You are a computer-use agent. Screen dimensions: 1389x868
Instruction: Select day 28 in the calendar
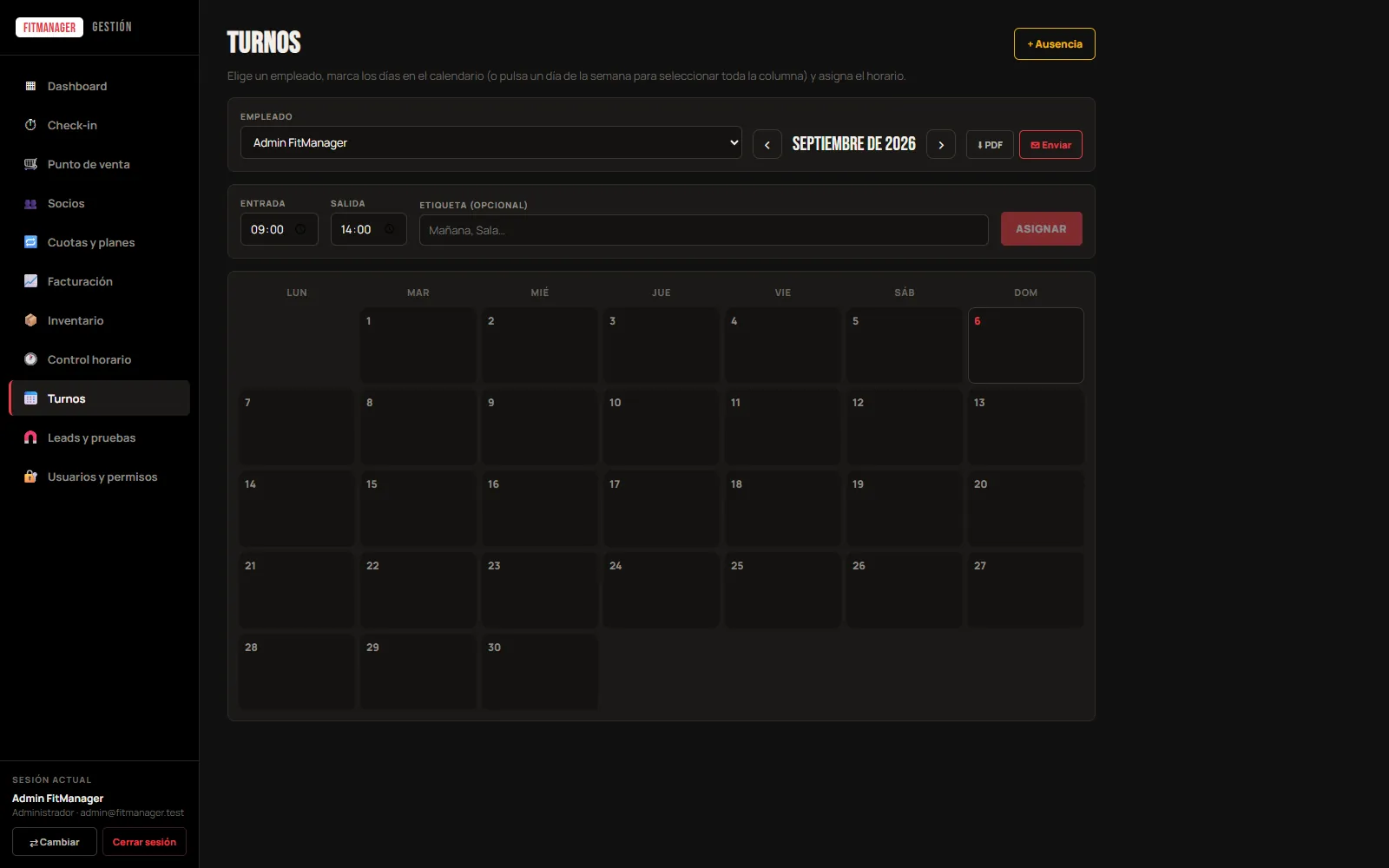[297, 672]
